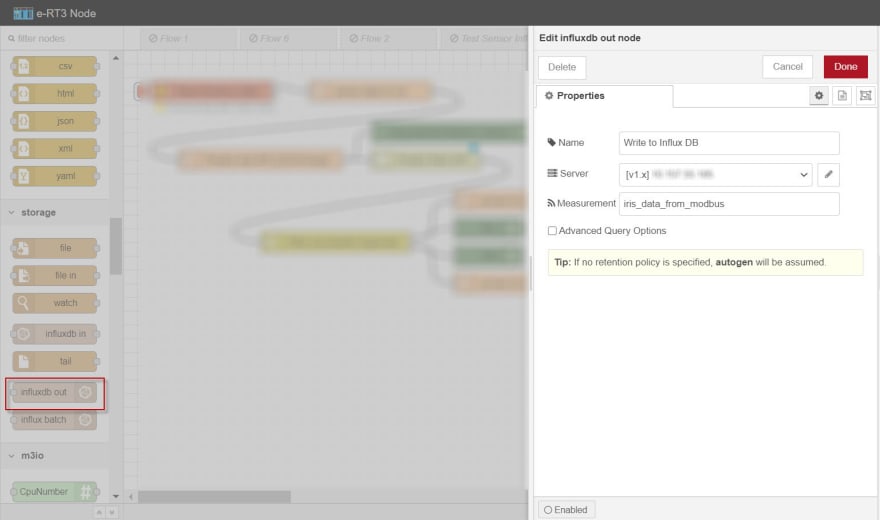Click the Delete button
Image resolution: width=880 pixels, height=520 pixels.
[x=562, y=67]
